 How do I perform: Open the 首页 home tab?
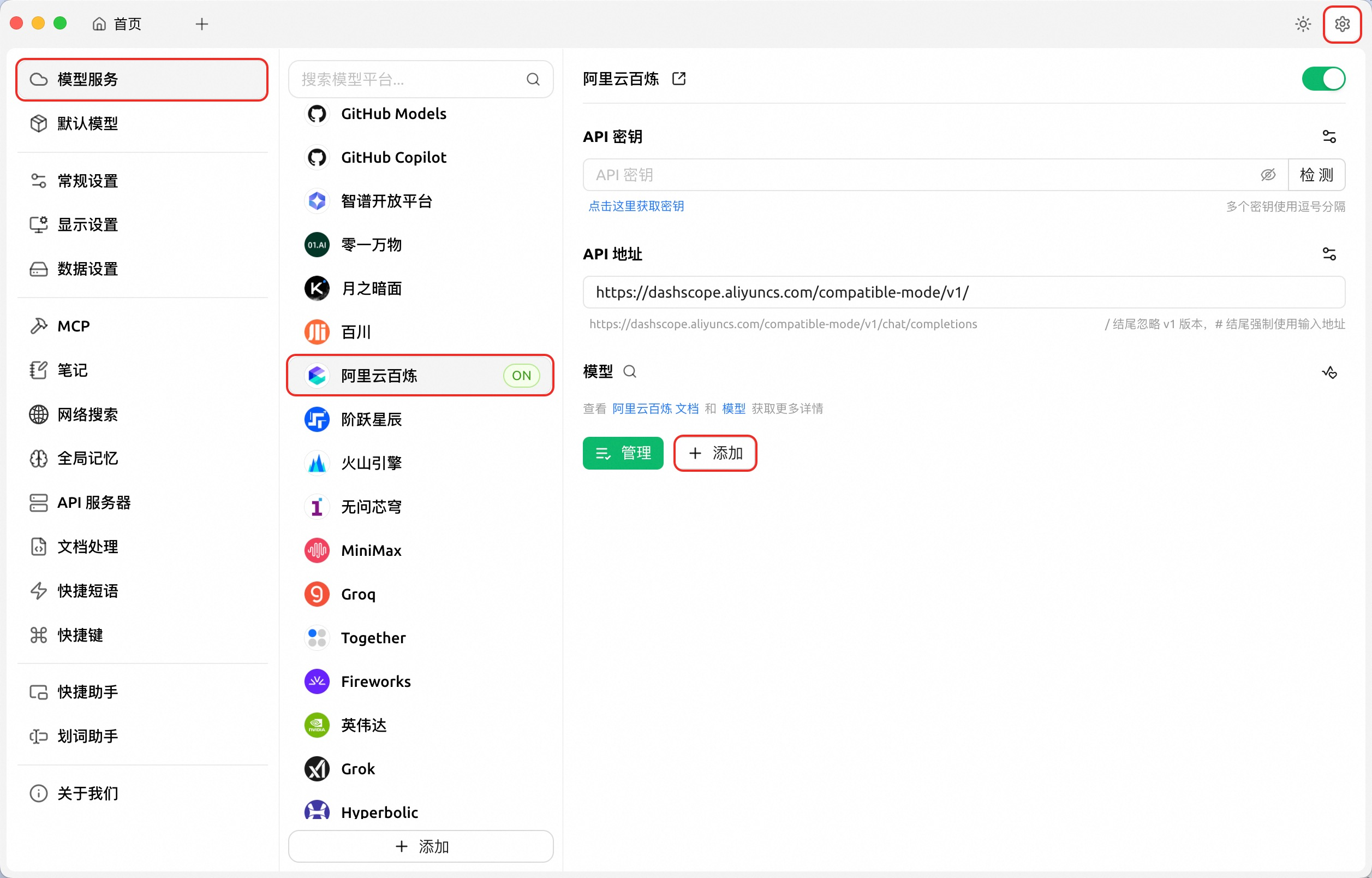pos(117,24)
